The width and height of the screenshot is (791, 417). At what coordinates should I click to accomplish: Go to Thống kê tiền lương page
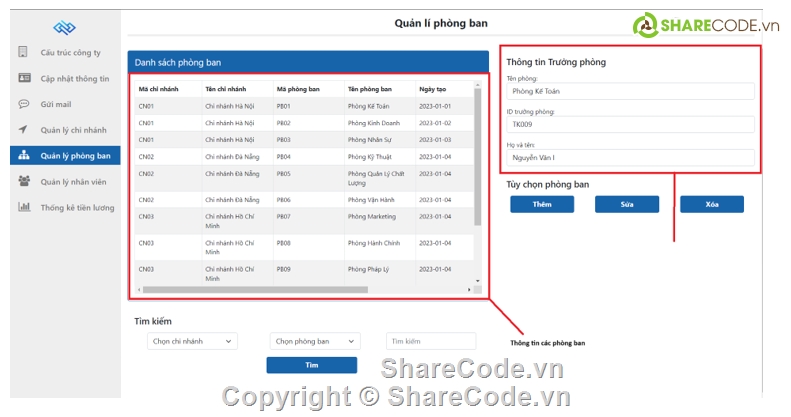78,207
